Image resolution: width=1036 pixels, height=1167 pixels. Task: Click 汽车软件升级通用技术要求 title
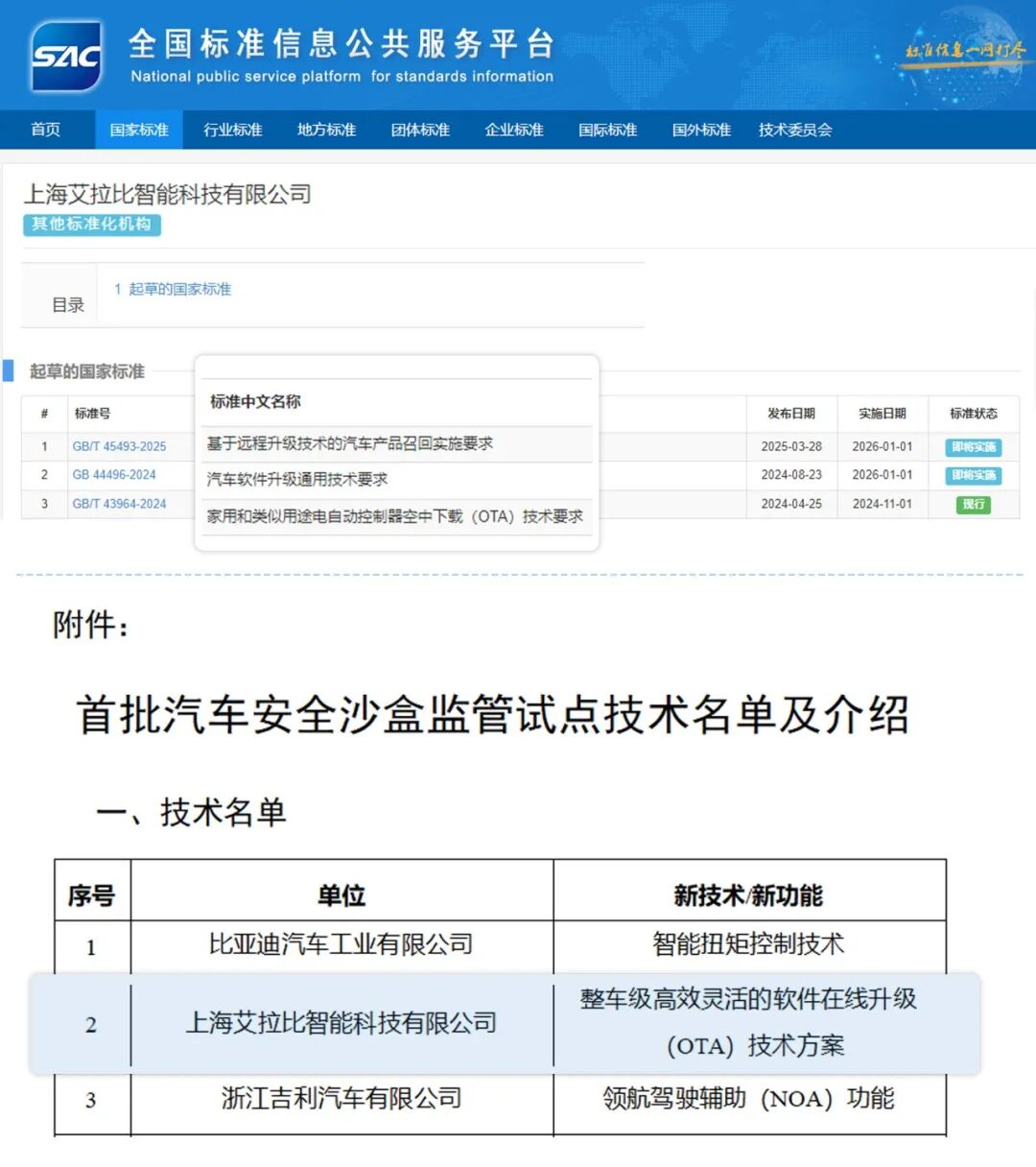[297, 479]
